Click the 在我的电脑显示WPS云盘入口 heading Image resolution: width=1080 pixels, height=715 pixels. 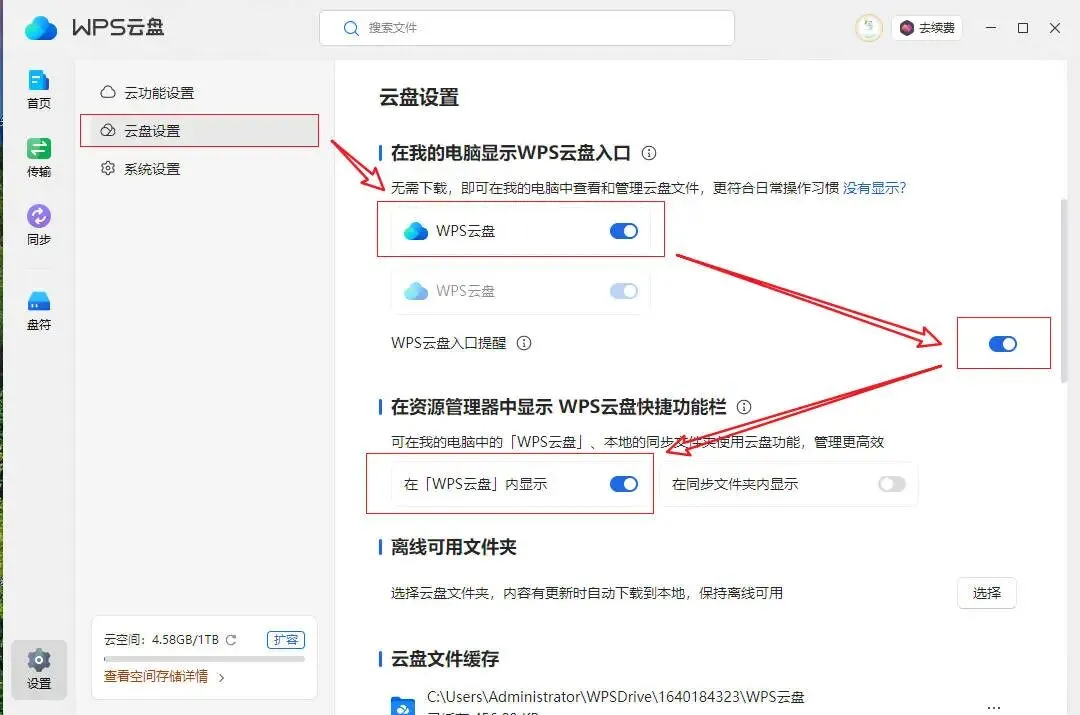click(510, 153)
